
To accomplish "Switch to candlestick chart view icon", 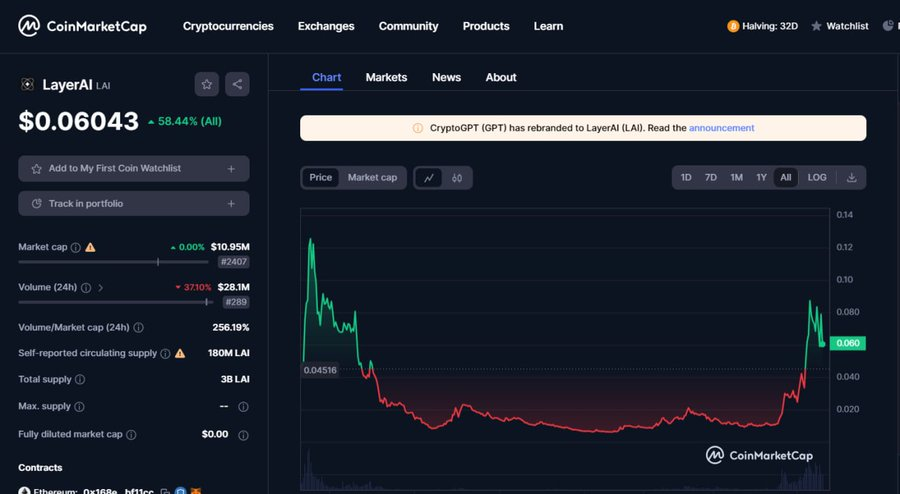I will (457, 178).
